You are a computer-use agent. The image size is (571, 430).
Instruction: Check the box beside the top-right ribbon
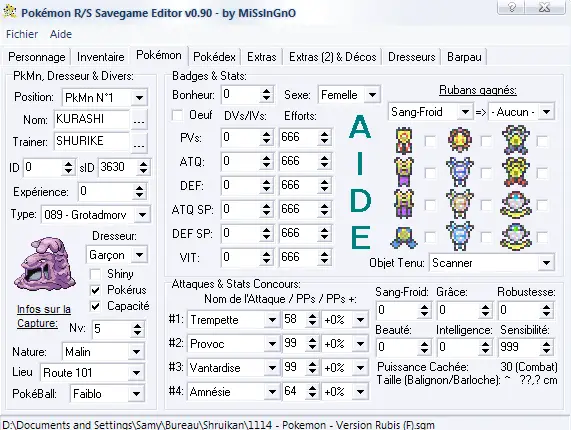(x=542, y=141)
